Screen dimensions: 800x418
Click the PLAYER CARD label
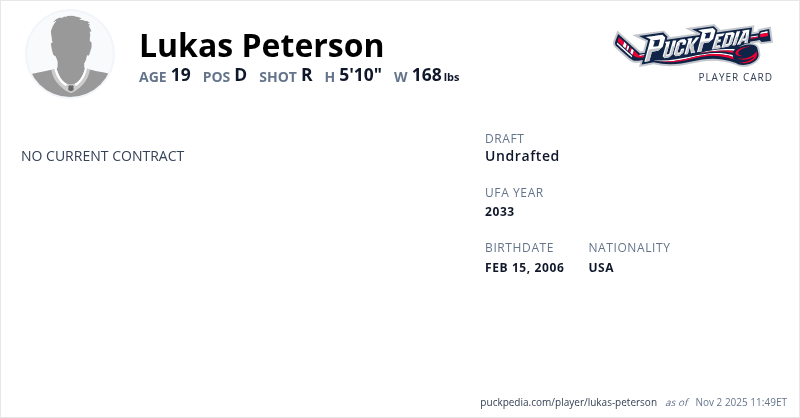[735, 77]
